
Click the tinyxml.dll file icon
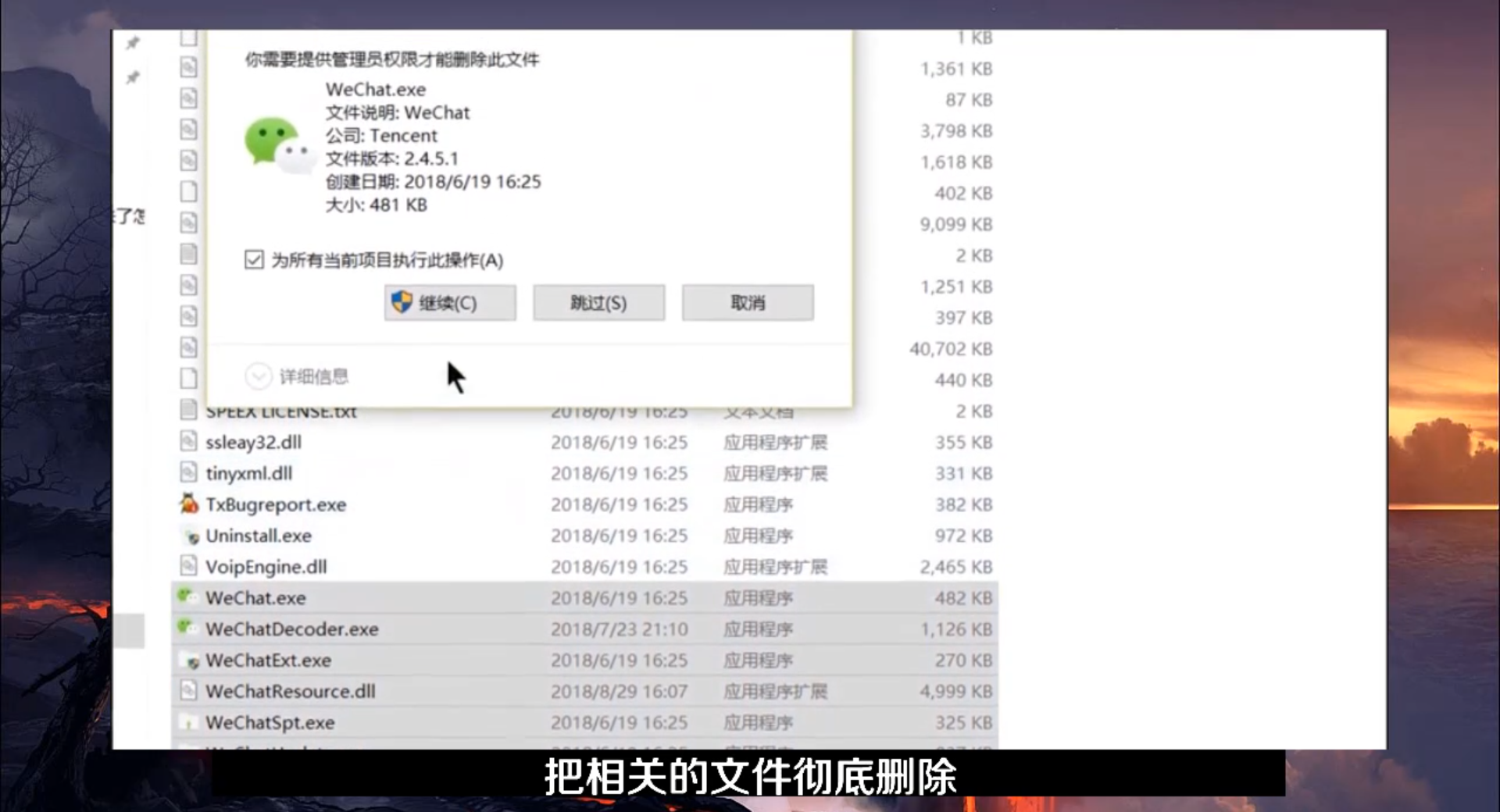pyautogui.click(x=187, y=473)
